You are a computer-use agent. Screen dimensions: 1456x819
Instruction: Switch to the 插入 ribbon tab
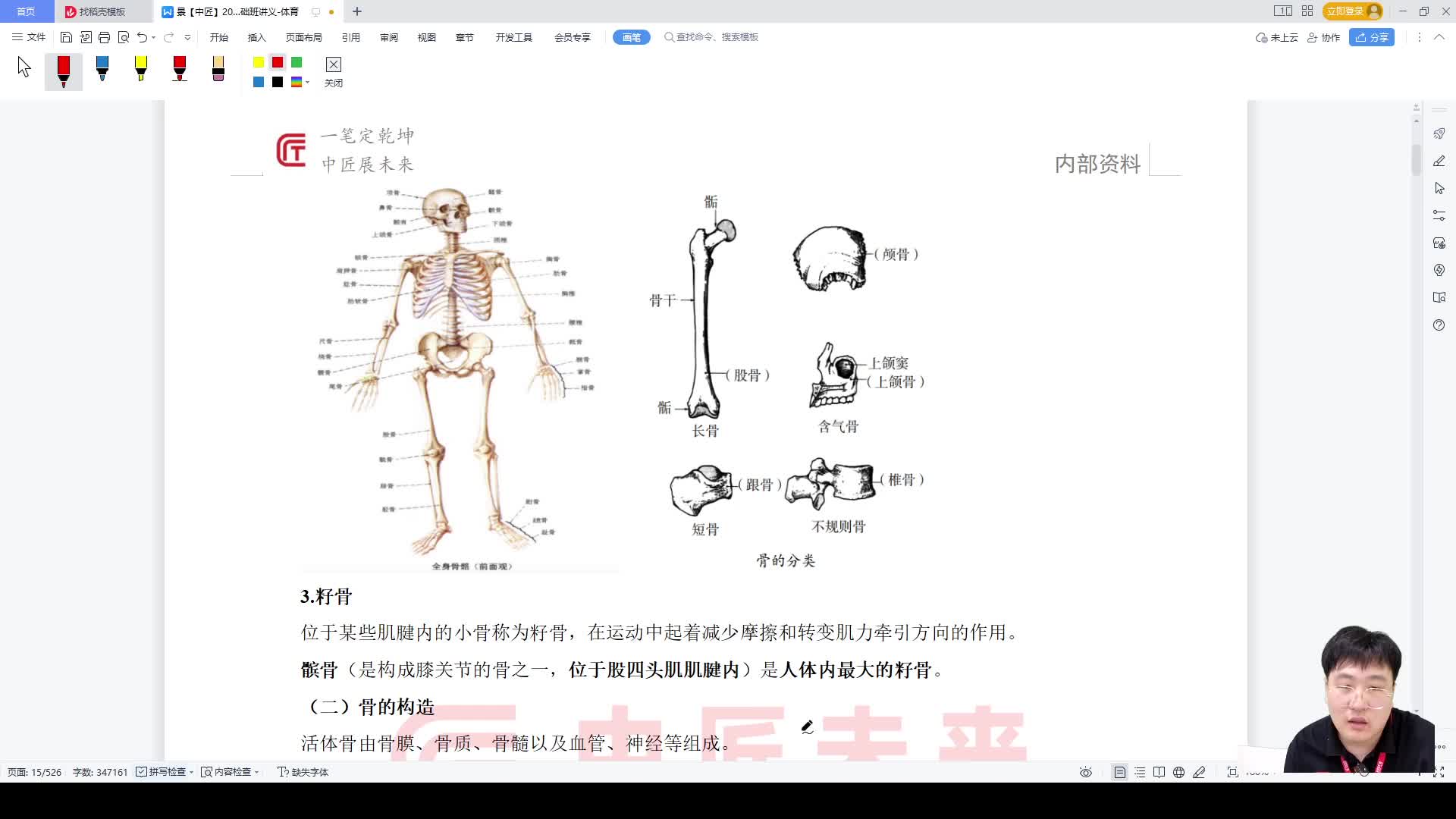click(256, 36)
